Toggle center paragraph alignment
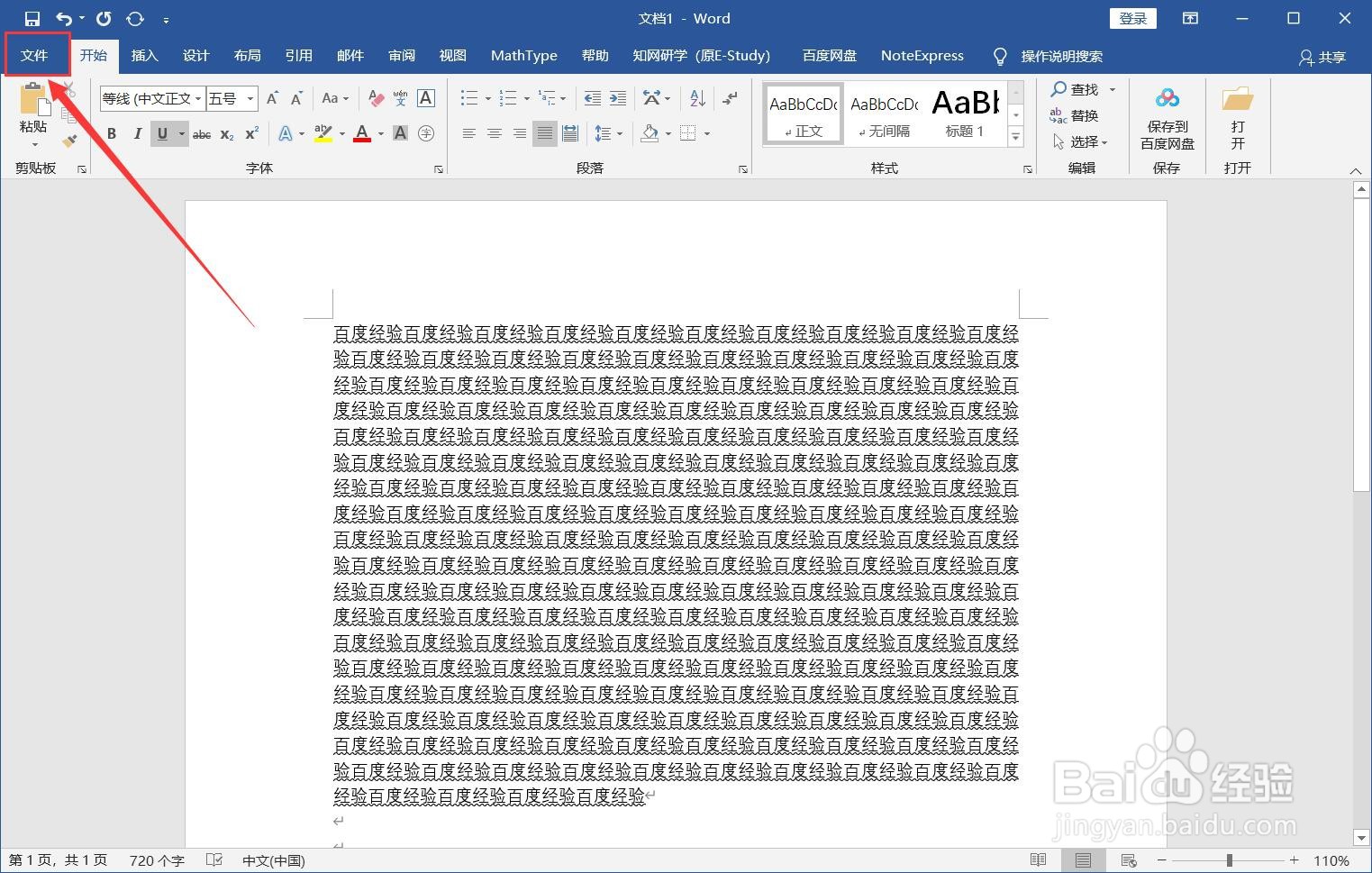 click(x=494, y=133)
